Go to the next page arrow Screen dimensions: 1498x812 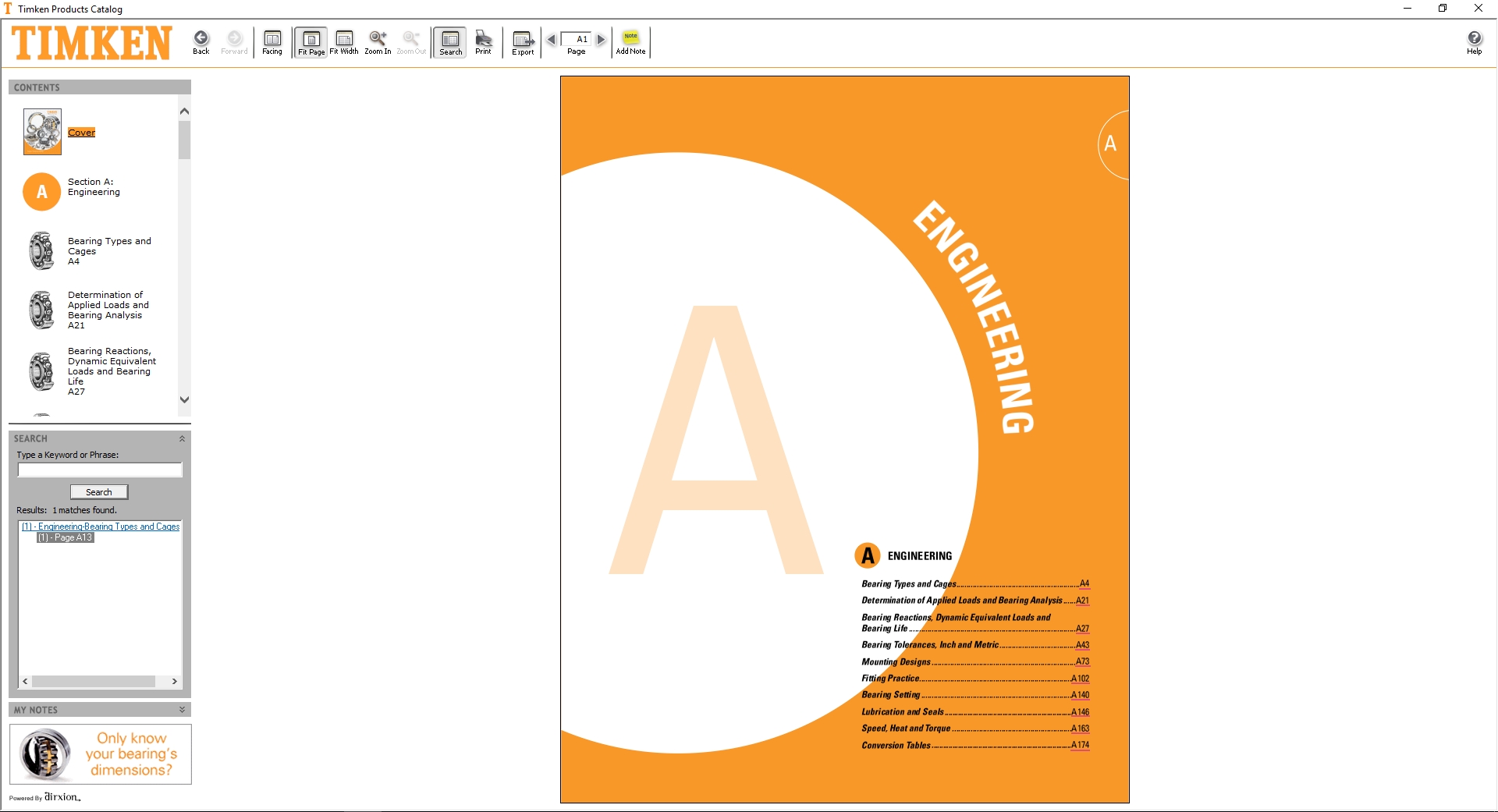click(601, 39)
